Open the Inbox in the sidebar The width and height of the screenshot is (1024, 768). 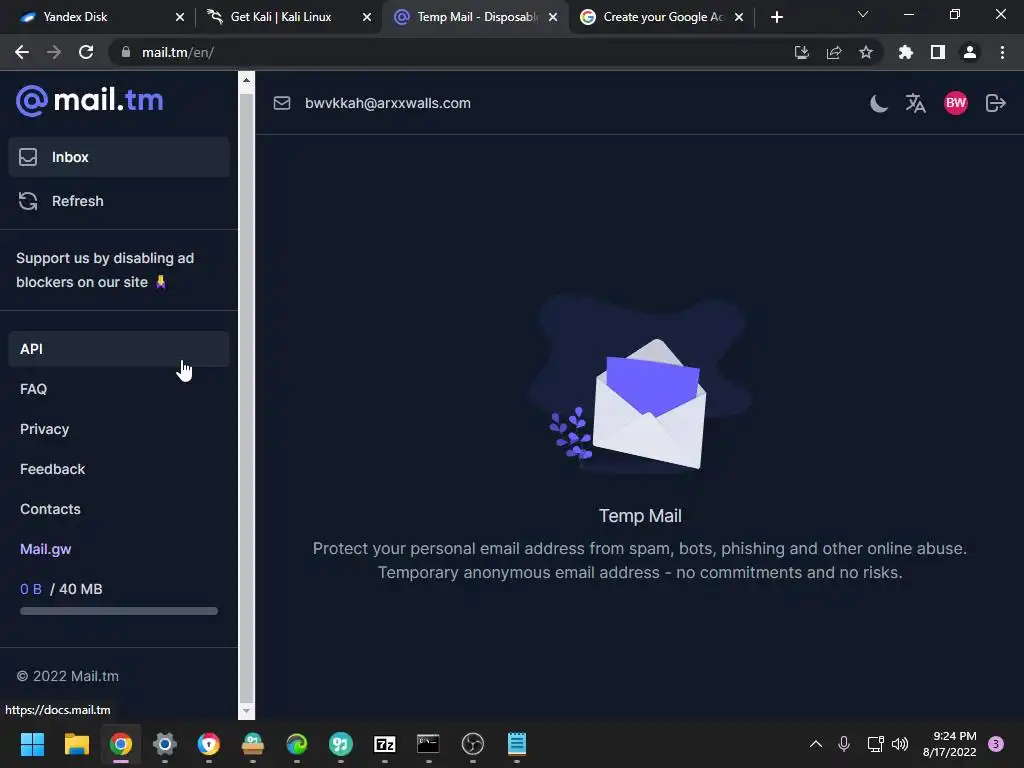[119, 157]
